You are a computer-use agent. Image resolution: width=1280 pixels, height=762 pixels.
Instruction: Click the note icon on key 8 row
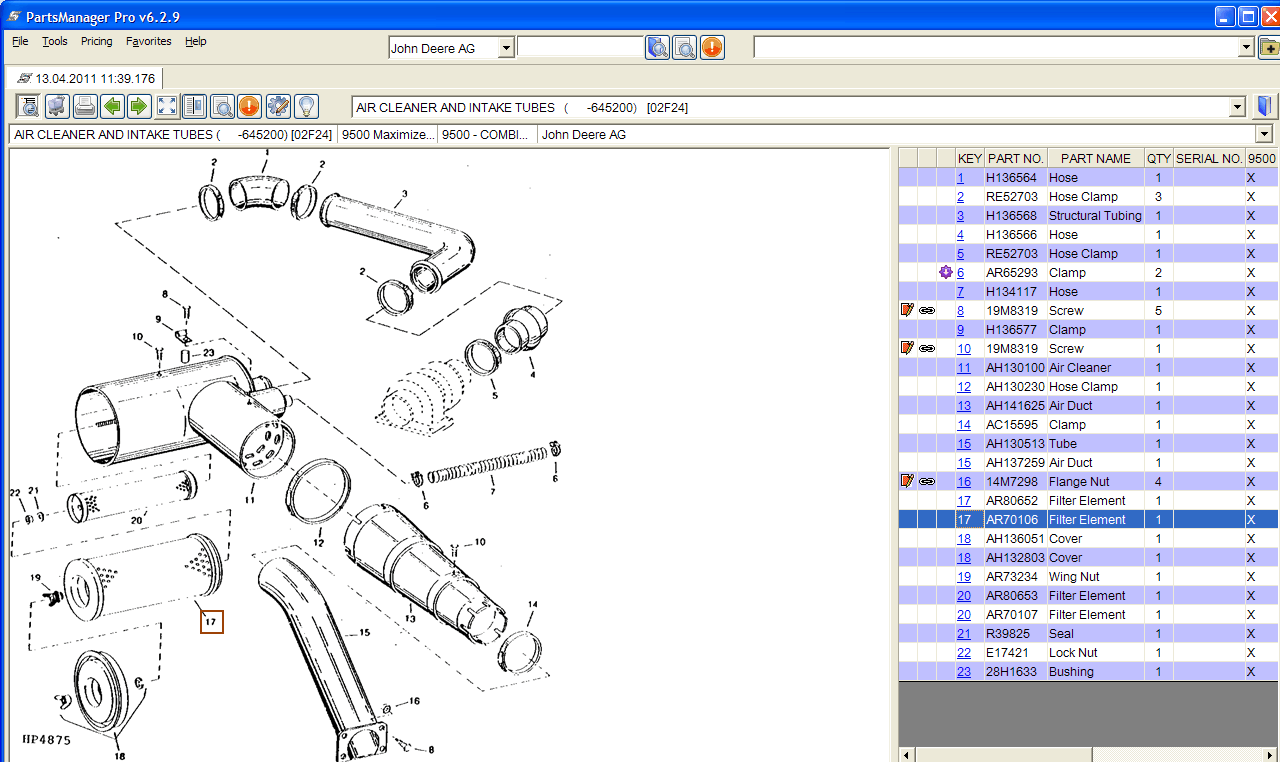pyautogui.click(x=907, y=311)
